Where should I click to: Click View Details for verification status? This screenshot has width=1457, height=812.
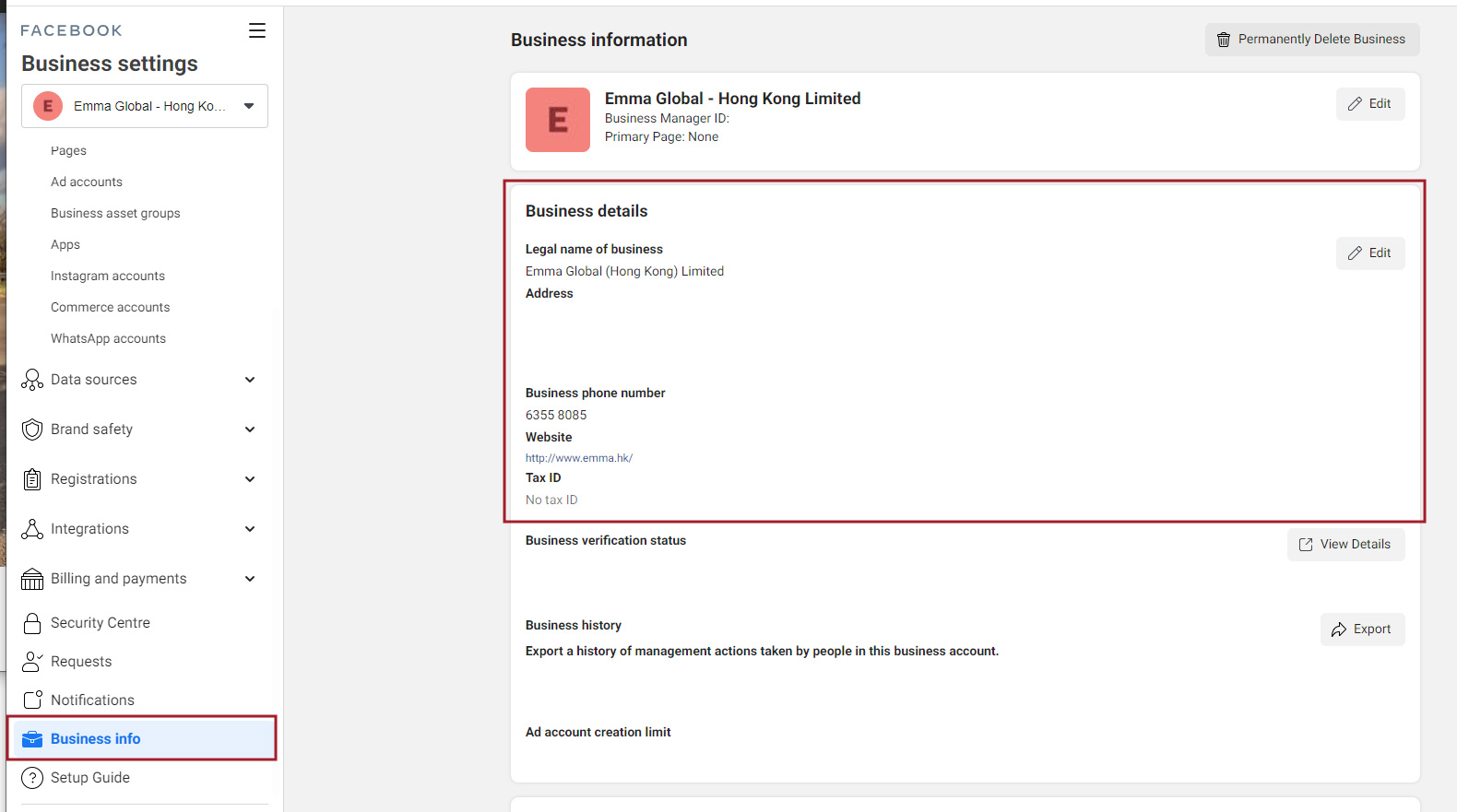tap(1346, 545)
